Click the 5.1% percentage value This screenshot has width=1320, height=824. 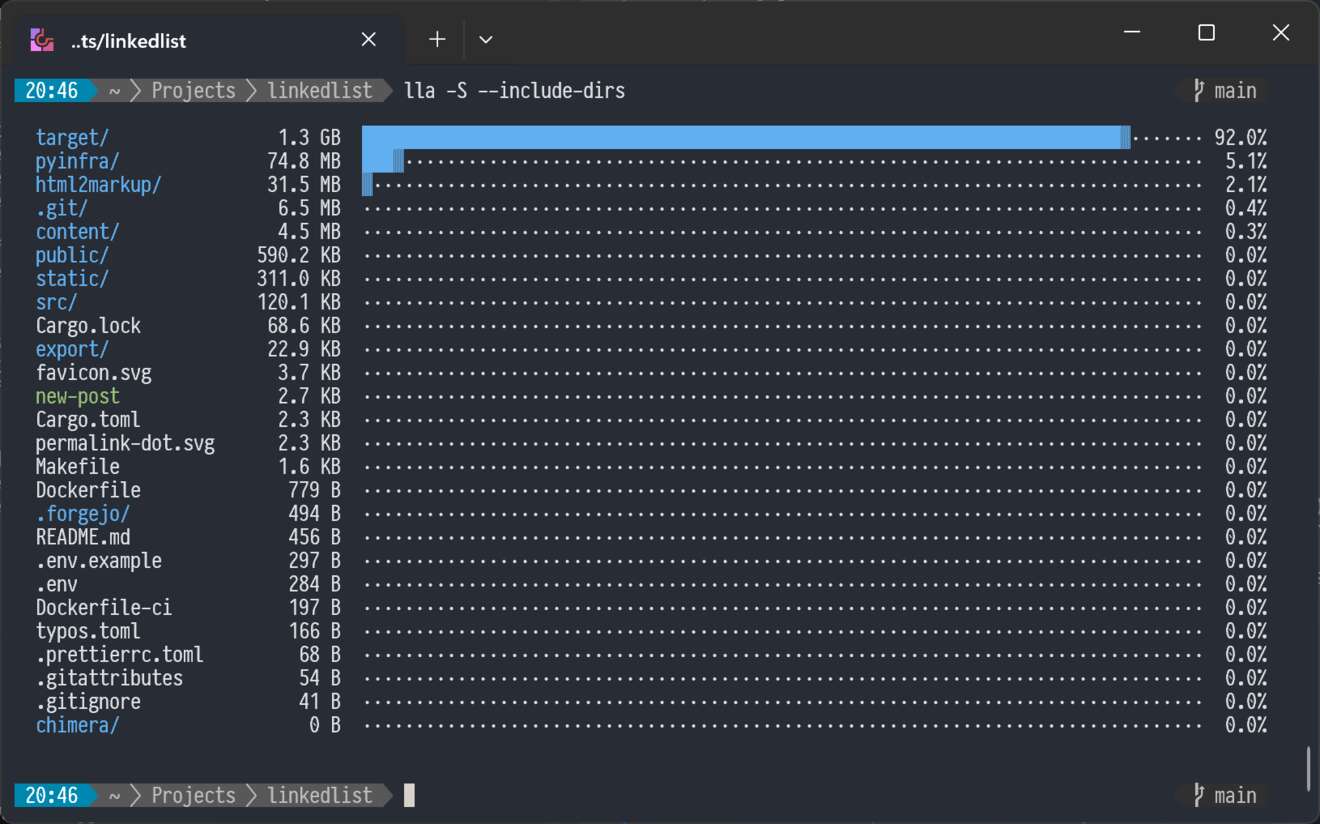tap(1246, 161)
